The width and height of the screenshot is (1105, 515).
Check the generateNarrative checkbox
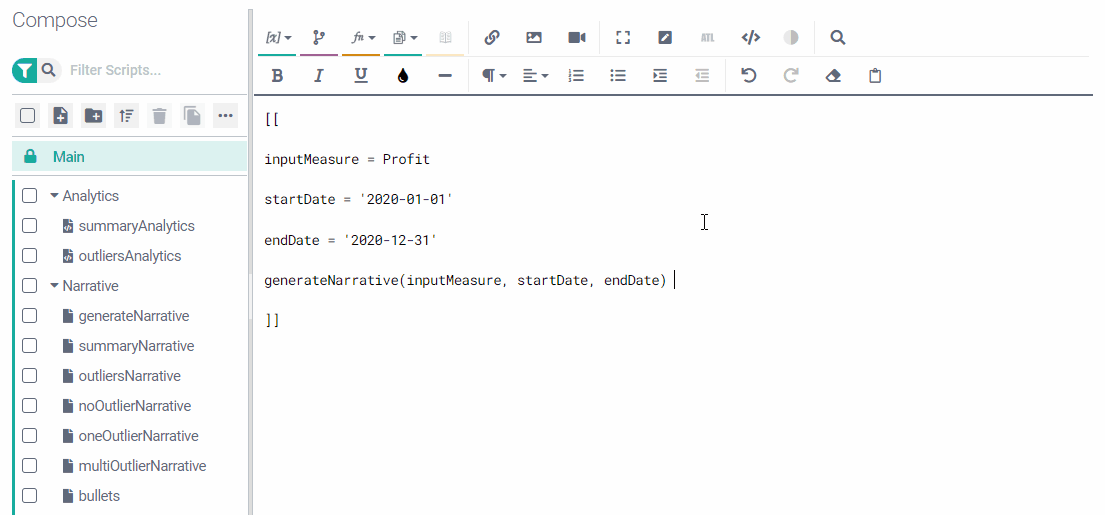[29, 316]
